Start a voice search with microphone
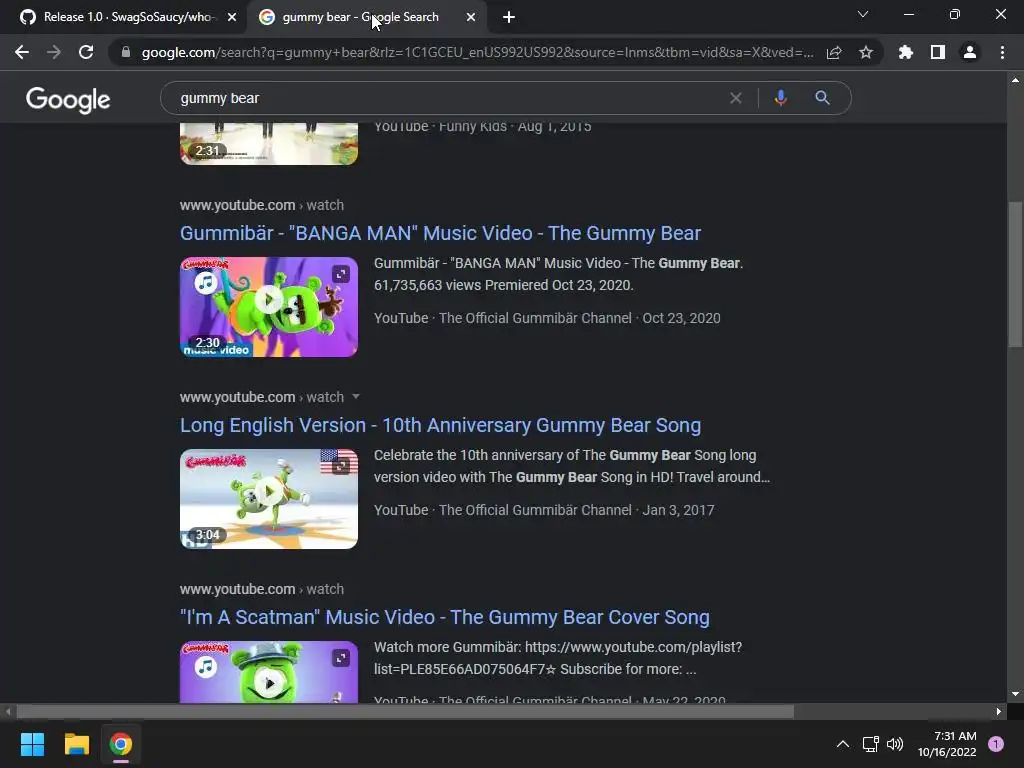Viewport: 1024px width, 768px height. point(780,98)
